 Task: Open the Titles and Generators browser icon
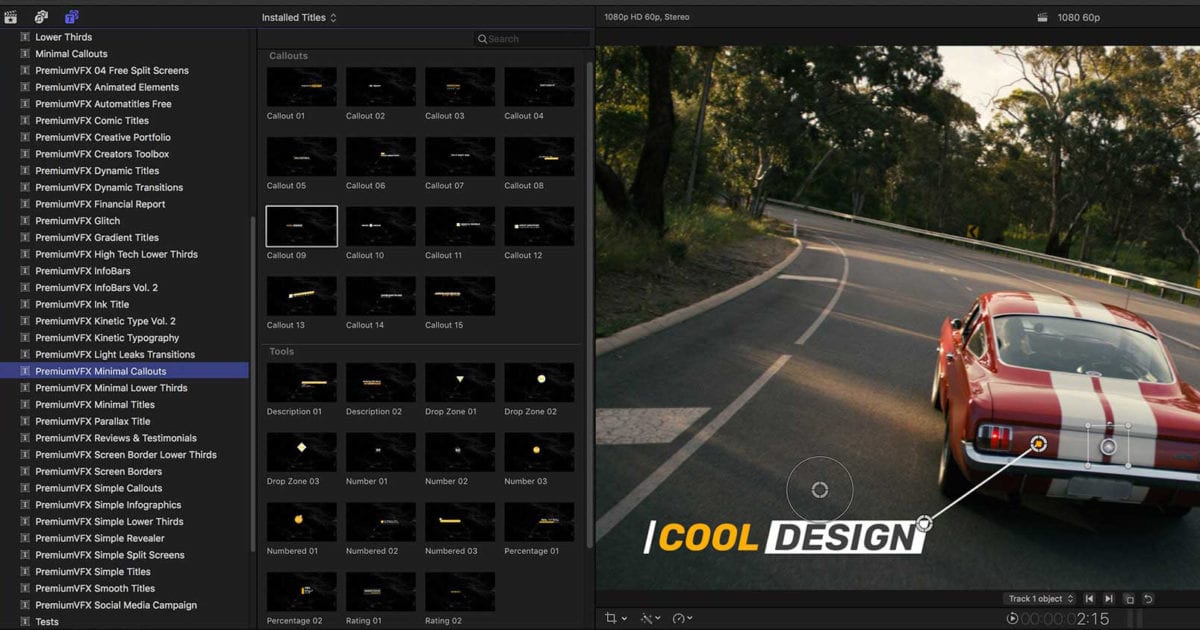coord(70,16)
